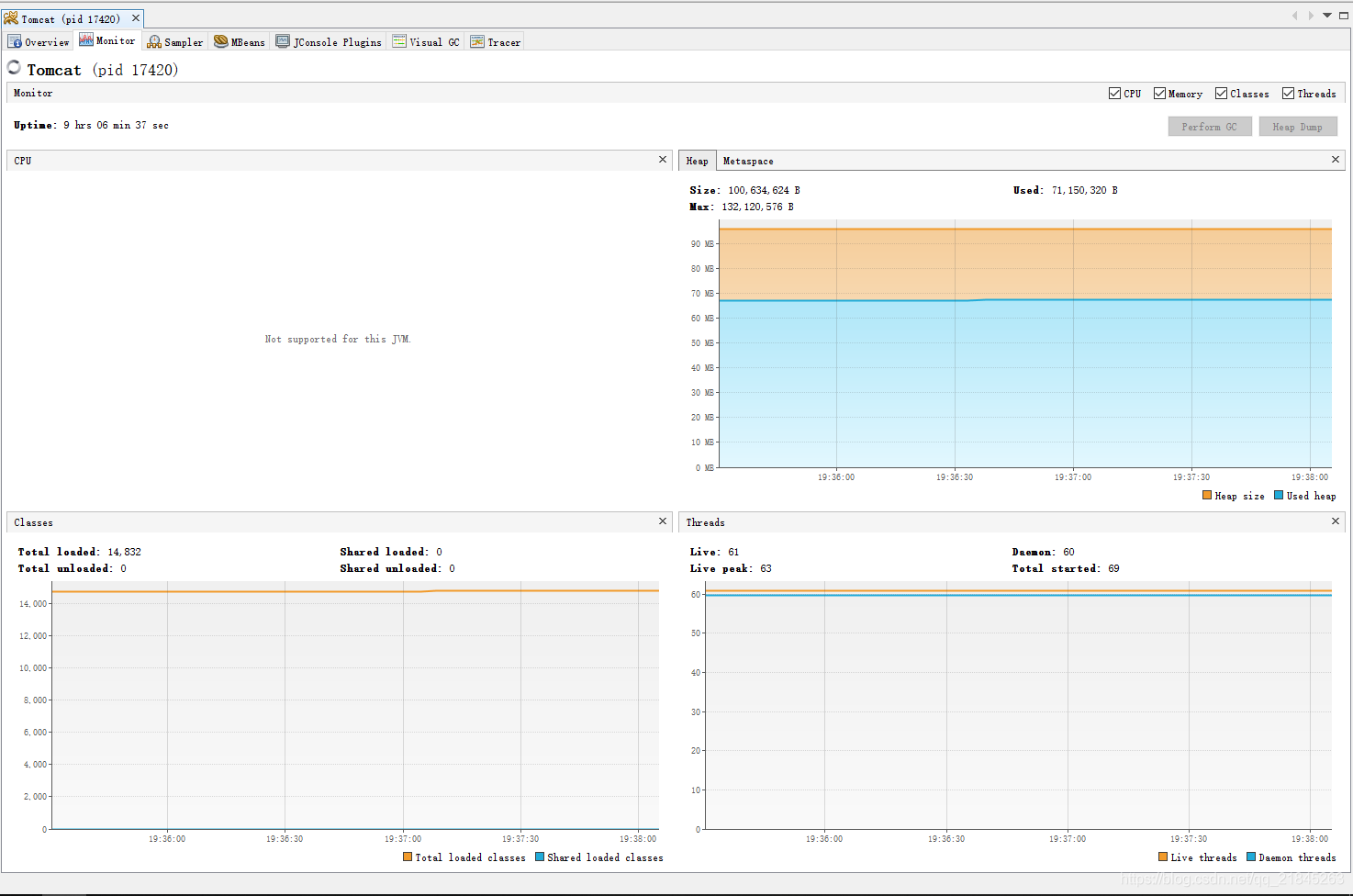Click Shared loaded classes legend swatch
Screen dimensions: 1353x896
click(x=540, y=857)
